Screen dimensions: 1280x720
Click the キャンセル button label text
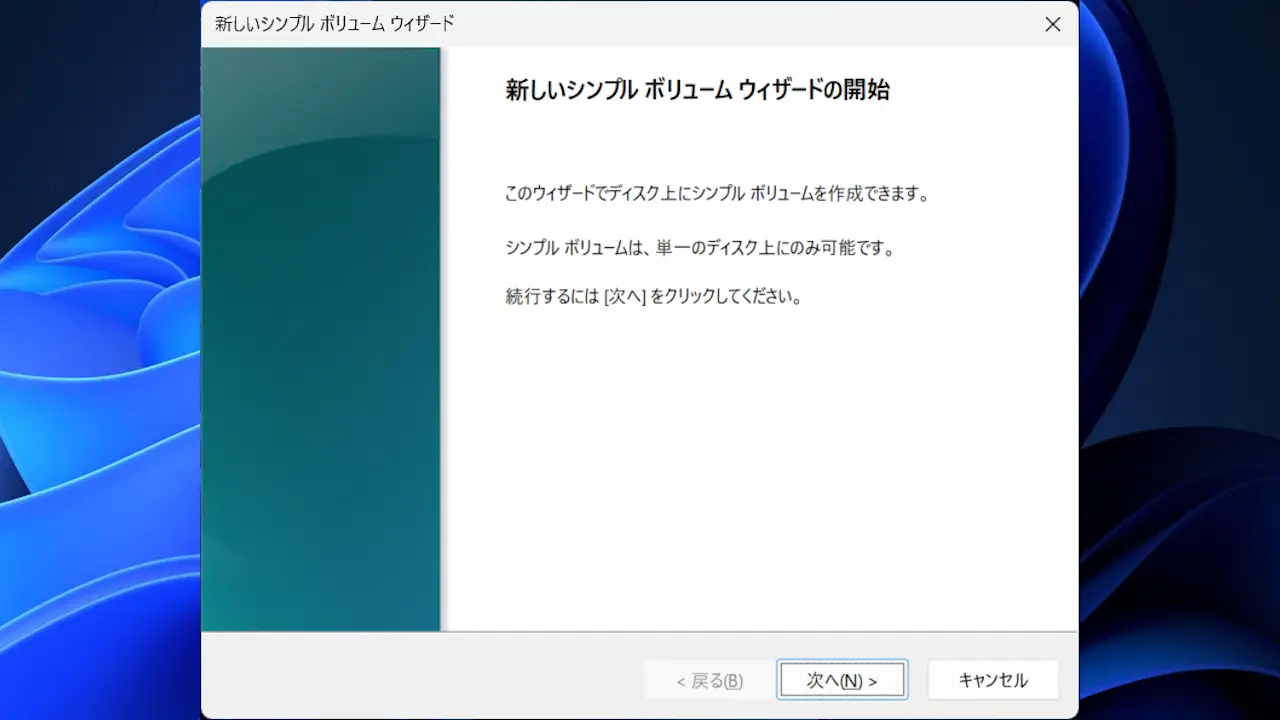click(x=993, y=680)
